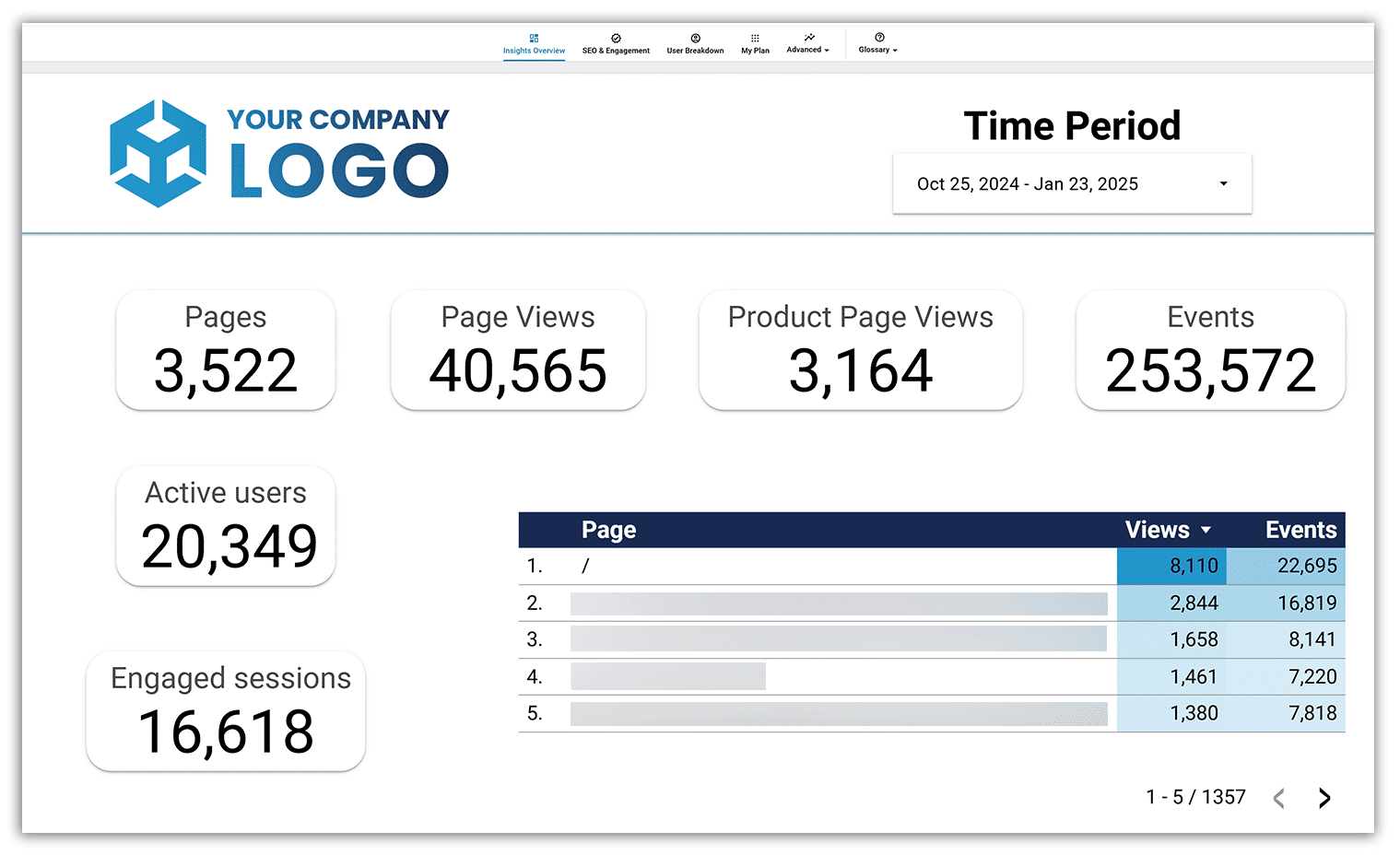The height and width of the screenshot is (855, 1400).
Task: Click the Engaged sessions scorecard
Action: pyautogui.click(x=226, y=711)
